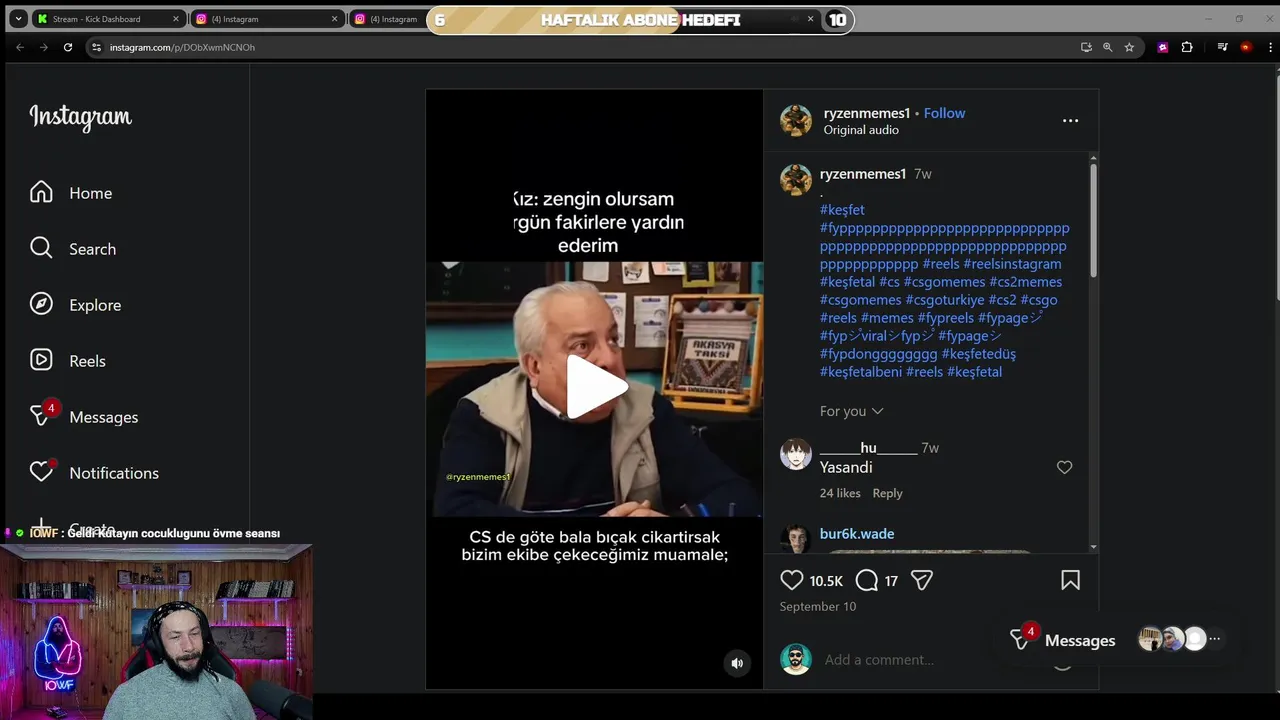Open the media controls toolbar icon

click(x=1222, y=47)
